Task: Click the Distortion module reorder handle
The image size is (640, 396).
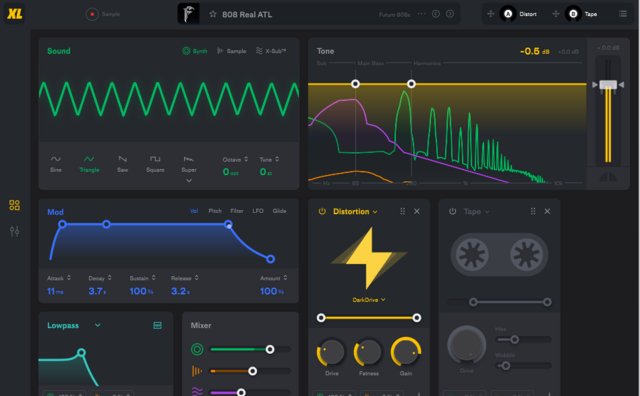Action: pyautogui.click(x=402, y=211)
